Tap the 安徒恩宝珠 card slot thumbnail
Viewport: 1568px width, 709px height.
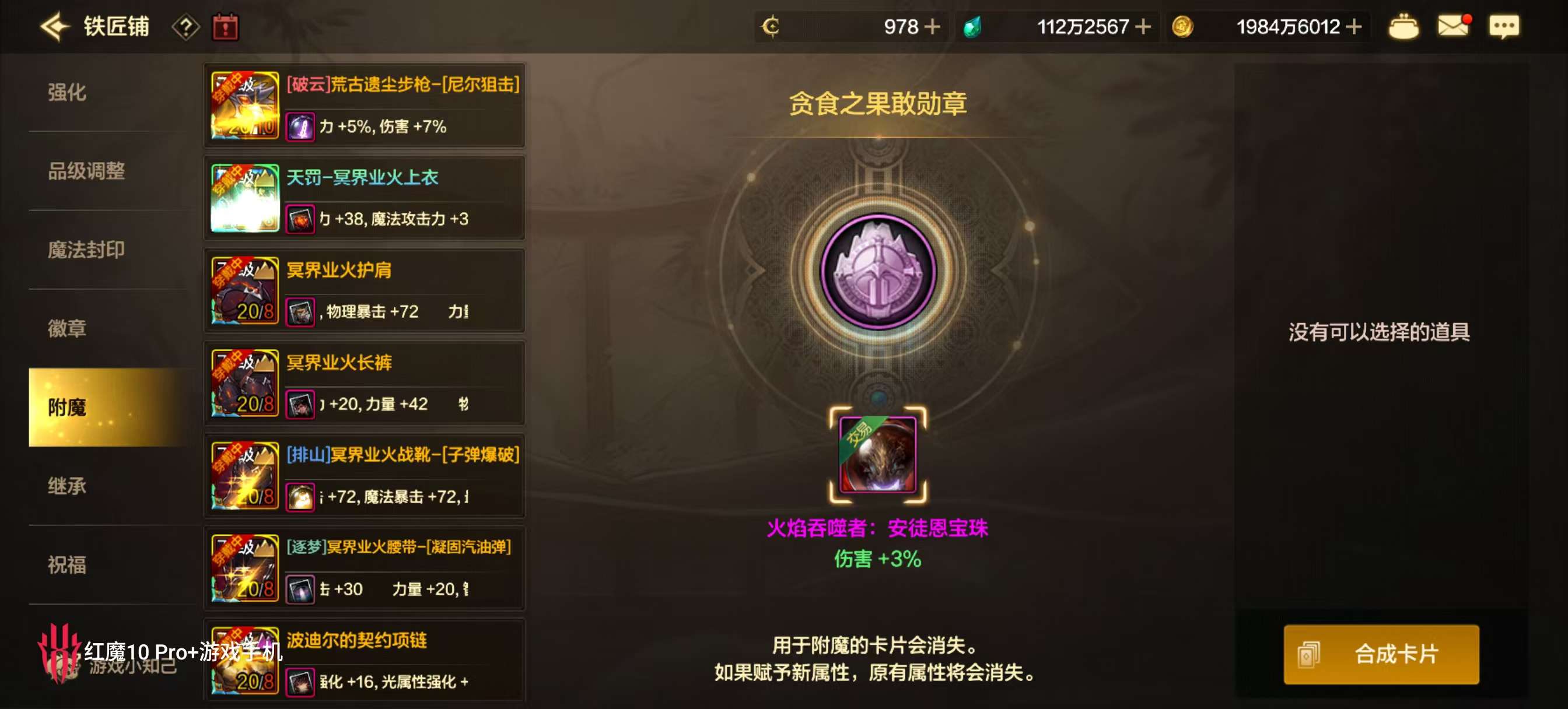878,455
